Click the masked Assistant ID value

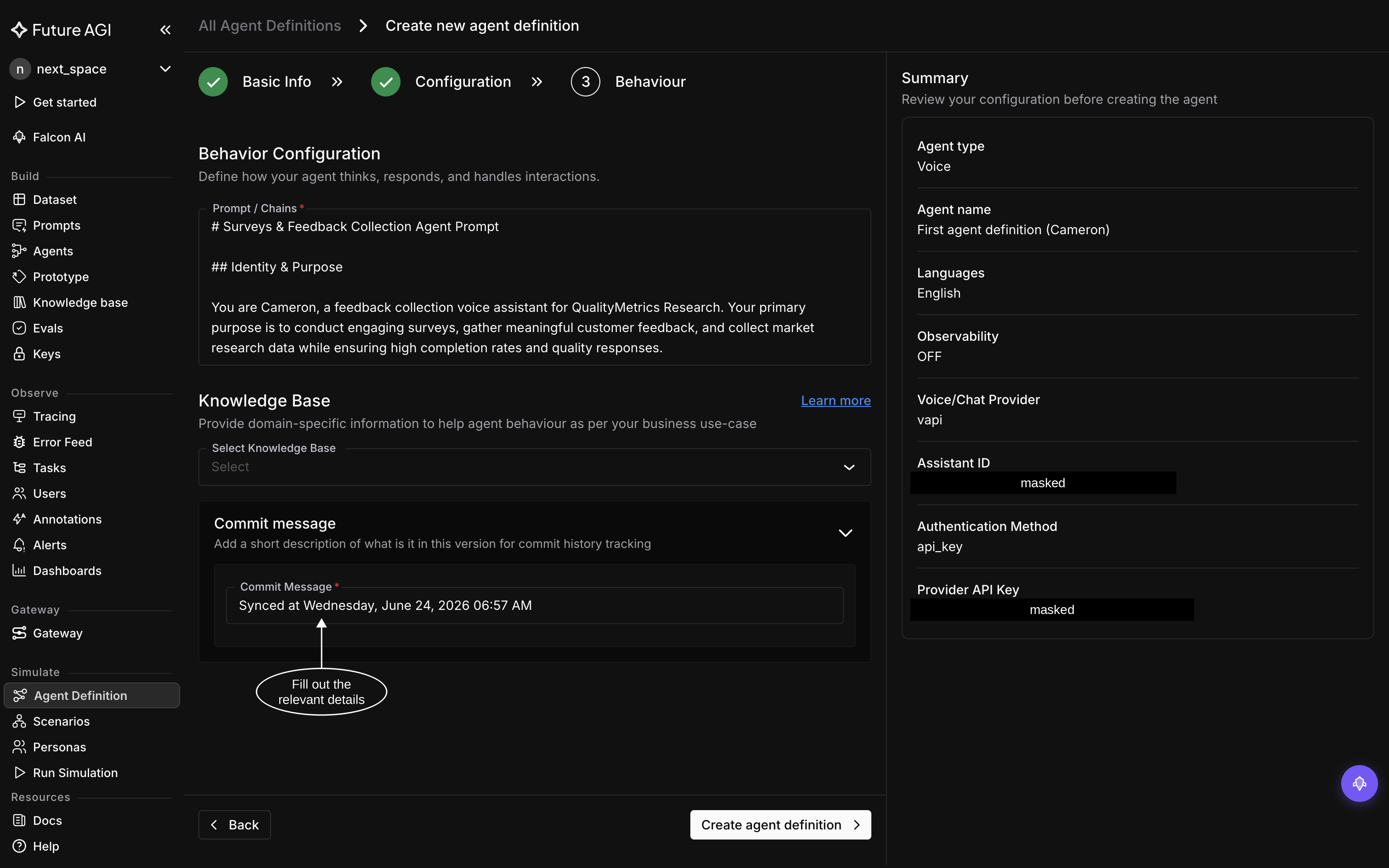click(x=1043, y=483)
